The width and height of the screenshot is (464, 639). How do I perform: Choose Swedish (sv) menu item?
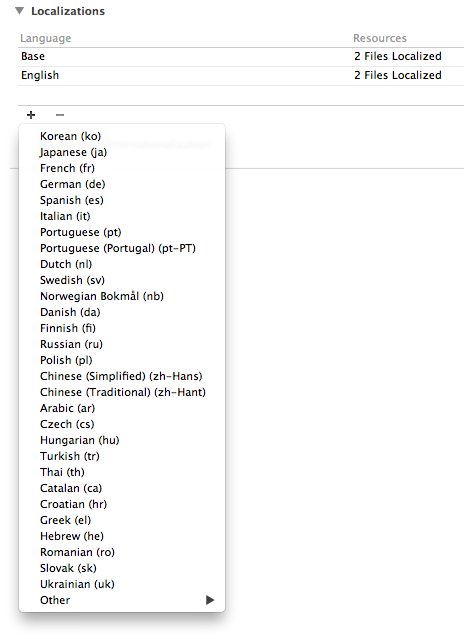pos(122,280)
